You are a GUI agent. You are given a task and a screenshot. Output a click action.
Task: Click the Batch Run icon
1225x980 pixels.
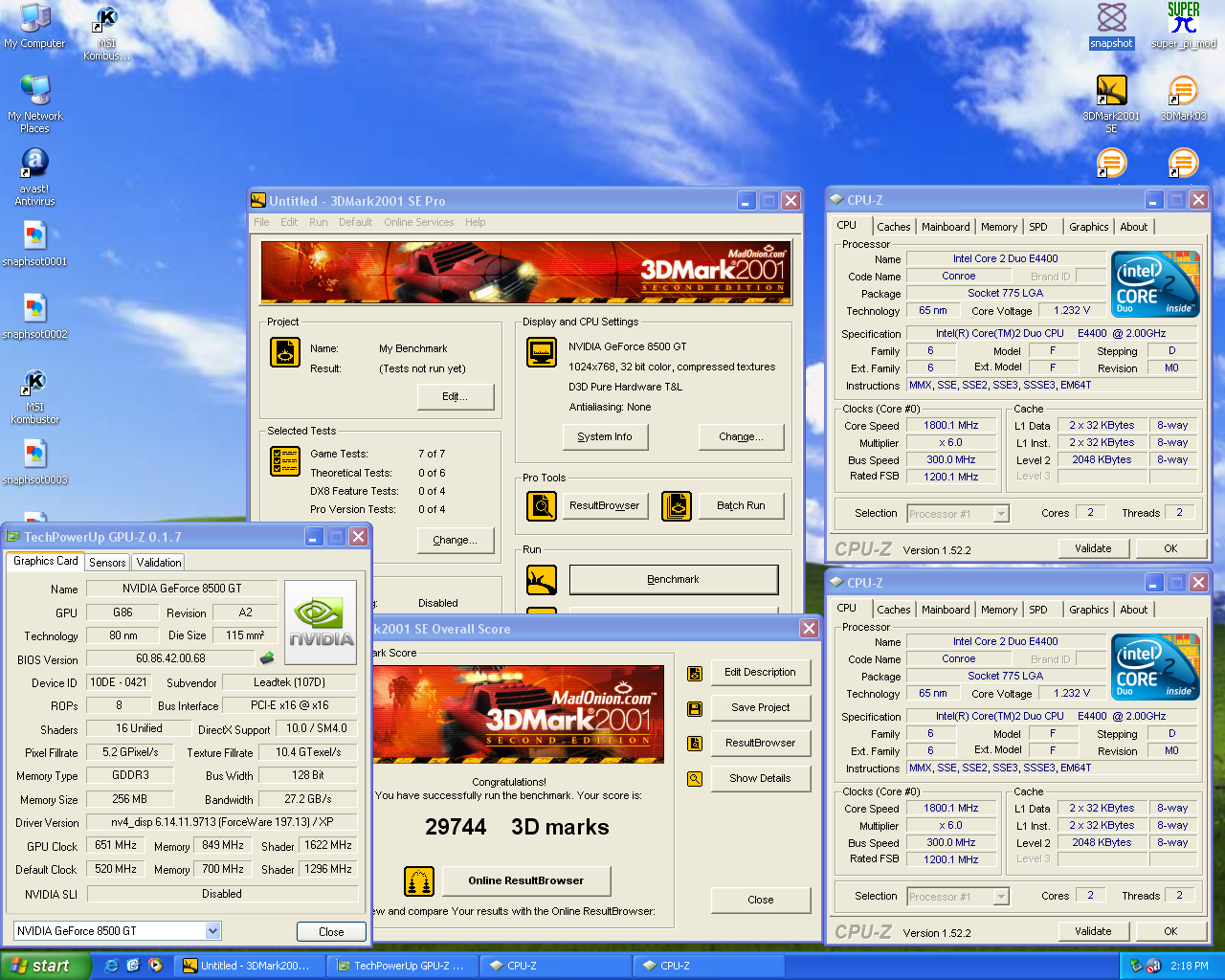point(677,505)
